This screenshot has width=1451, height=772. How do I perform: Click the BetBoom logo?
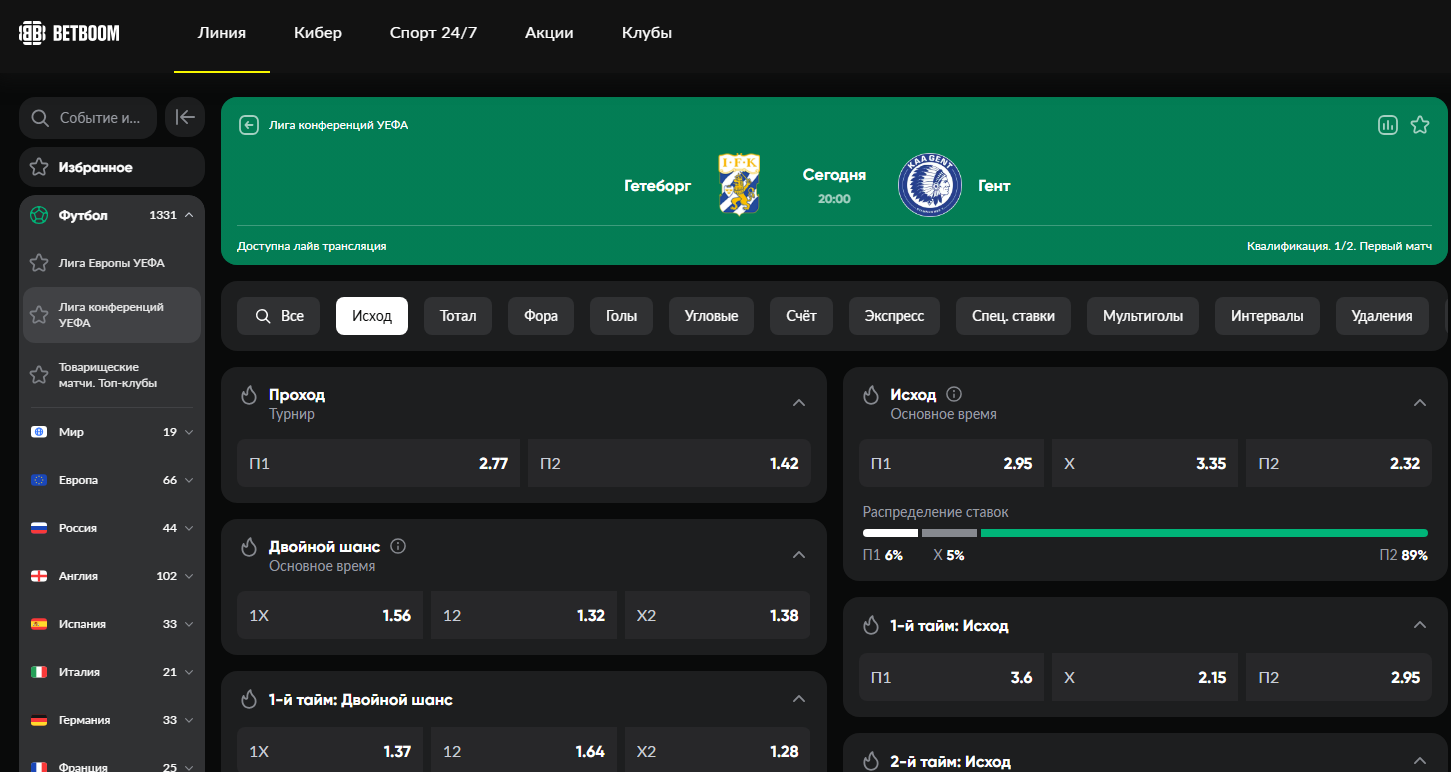pyautogui.click(x=70, y=33)
